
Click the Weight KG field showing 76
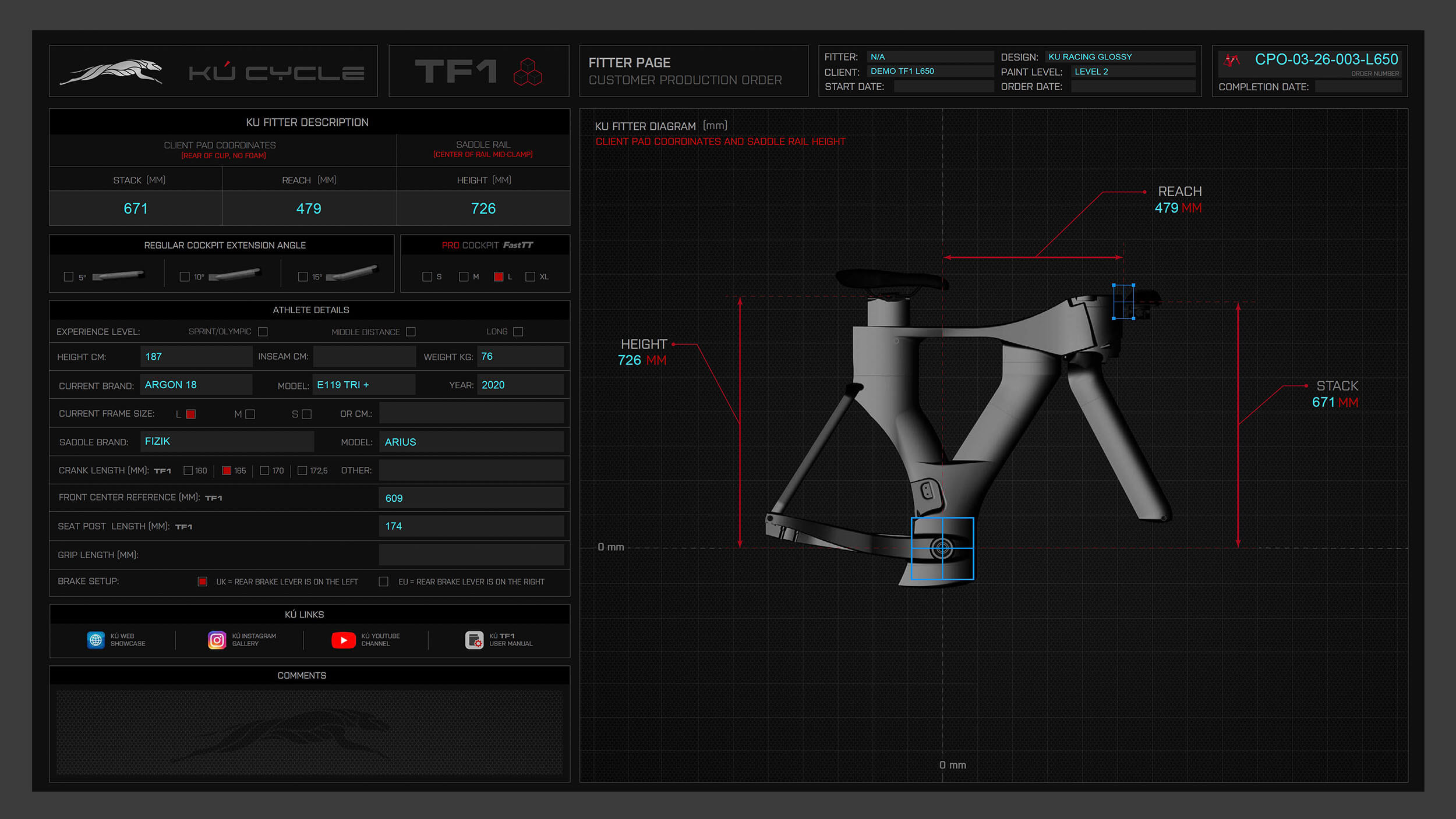point(520,357)
